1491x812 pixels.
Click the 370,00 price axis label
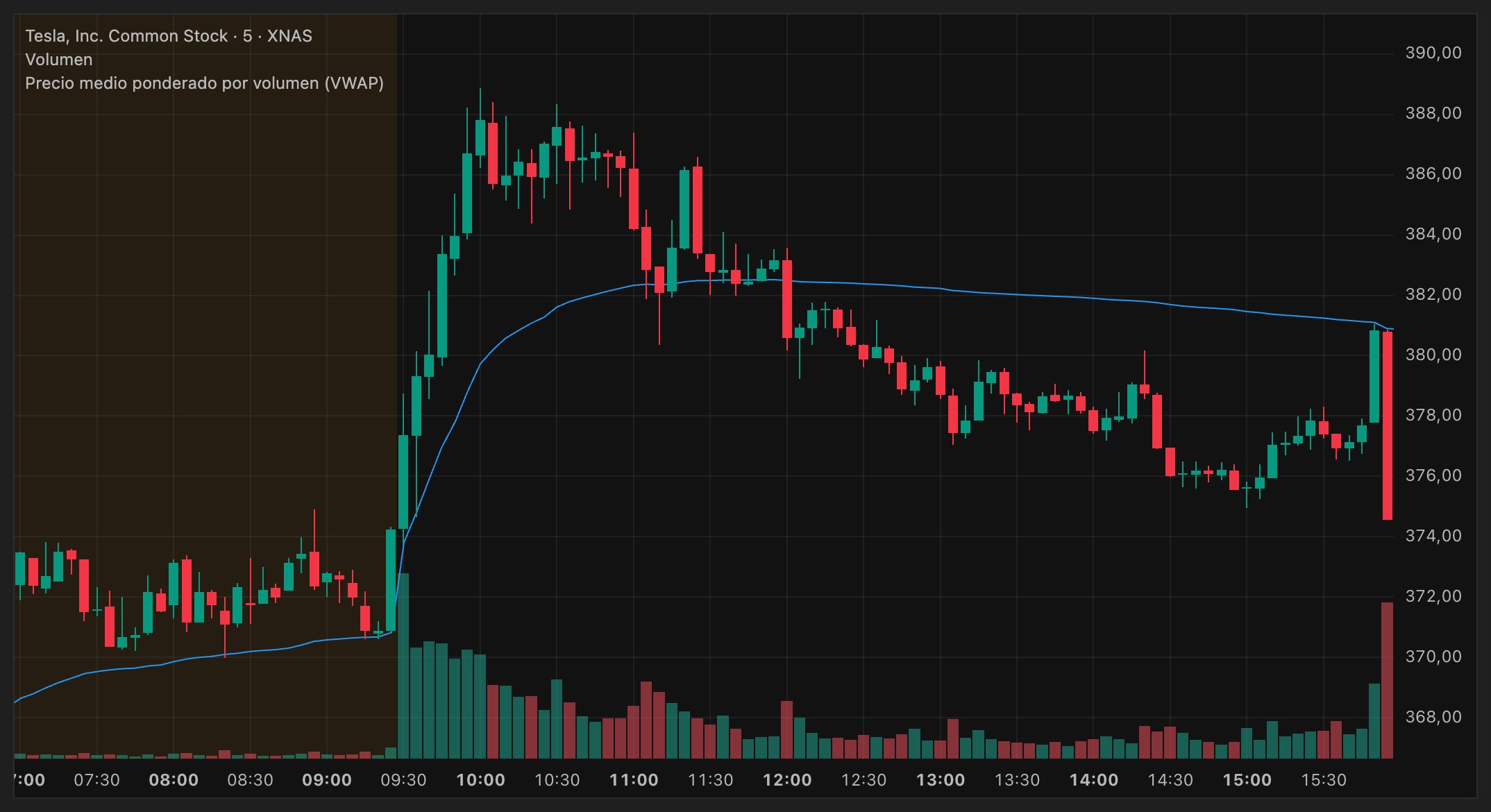pos(1433,657)
